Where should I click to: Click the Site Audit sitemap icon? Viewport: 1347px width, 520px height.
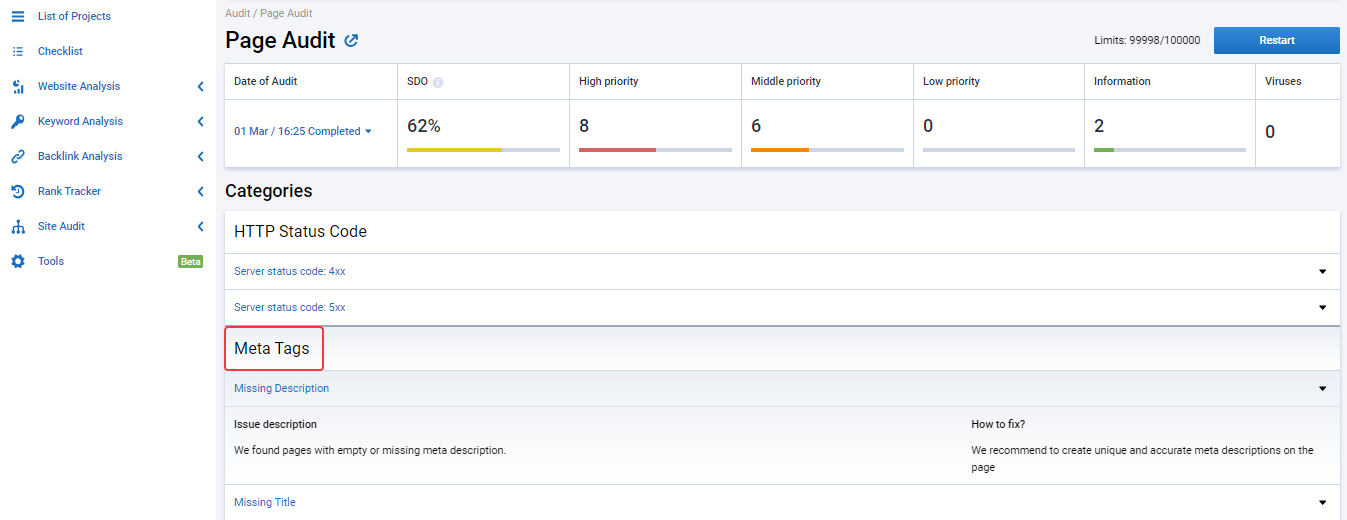click(17, 226)
